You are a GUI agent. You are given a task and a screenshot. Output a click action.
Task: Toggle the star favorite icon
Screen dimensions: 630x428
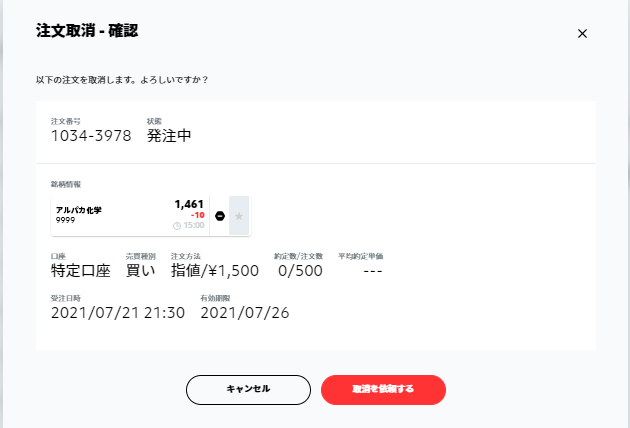click(x=239, y=216)
